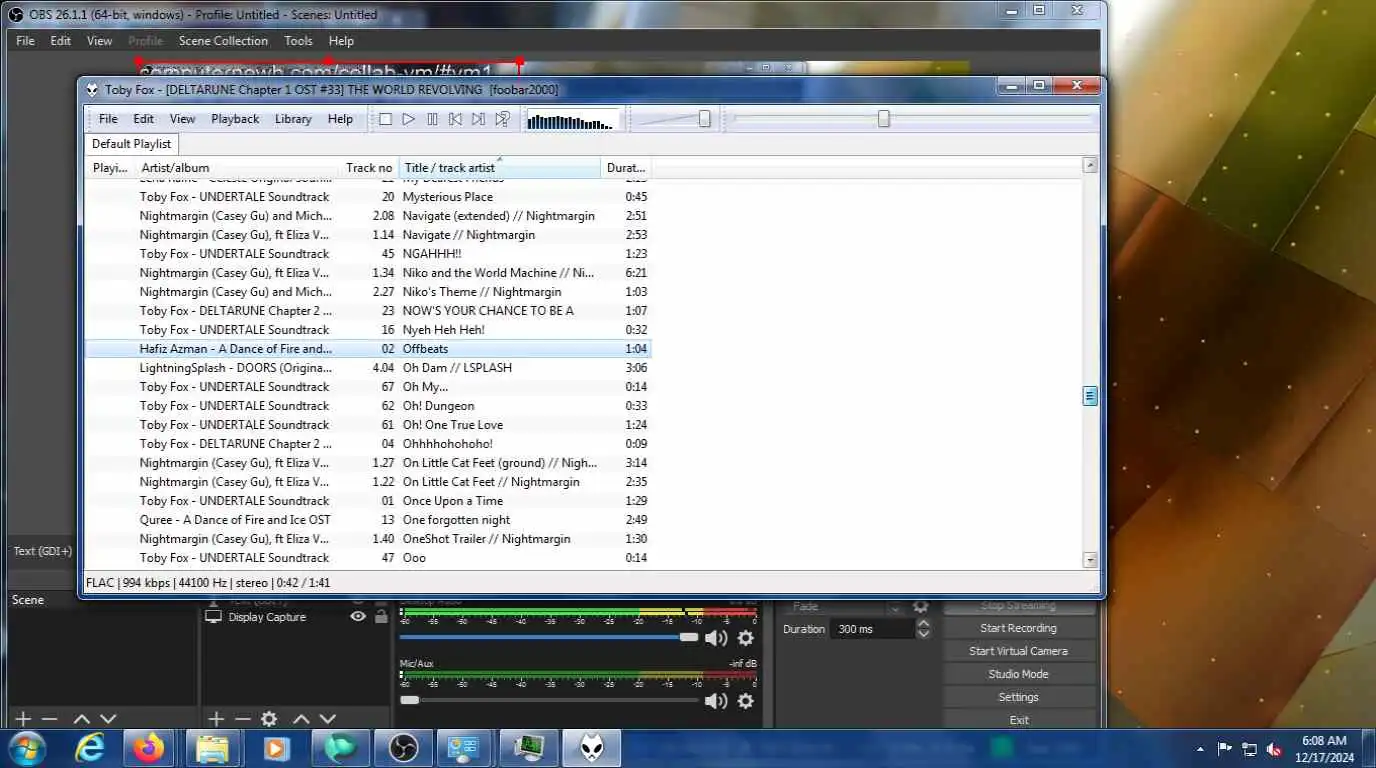Mute Desktop Audio speaker icon in OBS
1376x768 pixels.
pos(716,638)
